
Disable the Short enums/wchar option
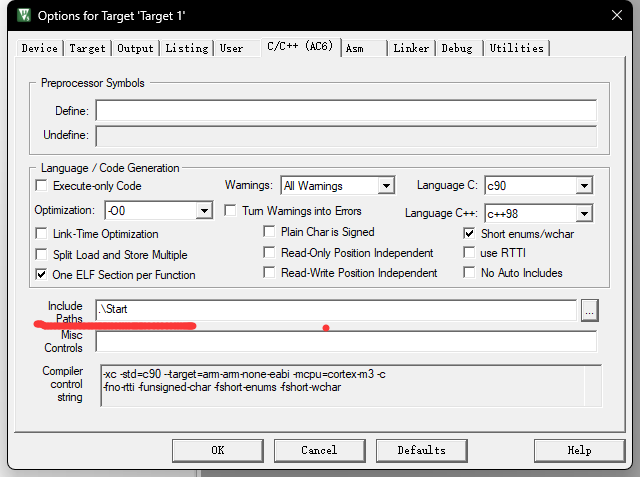click(470, 233)
